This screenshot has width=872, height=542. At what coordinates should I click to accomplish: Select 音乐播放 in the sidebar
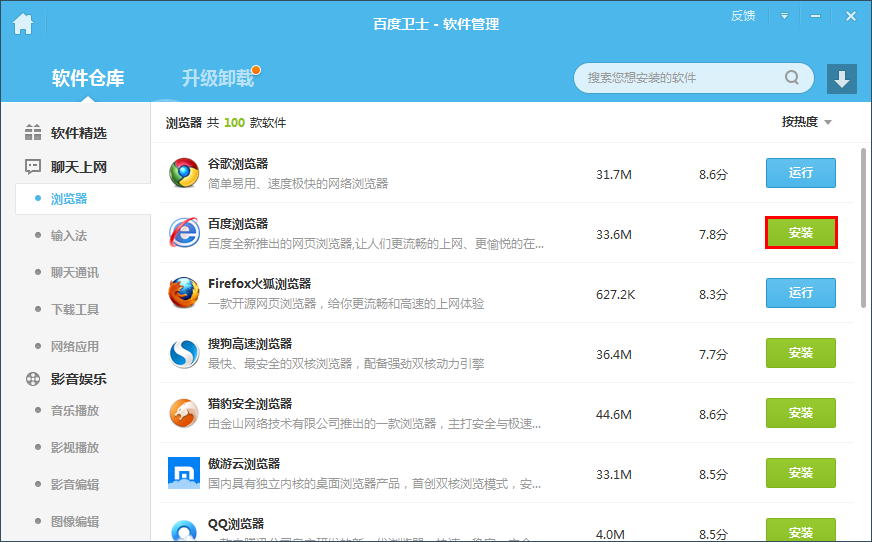pos(75,411)
